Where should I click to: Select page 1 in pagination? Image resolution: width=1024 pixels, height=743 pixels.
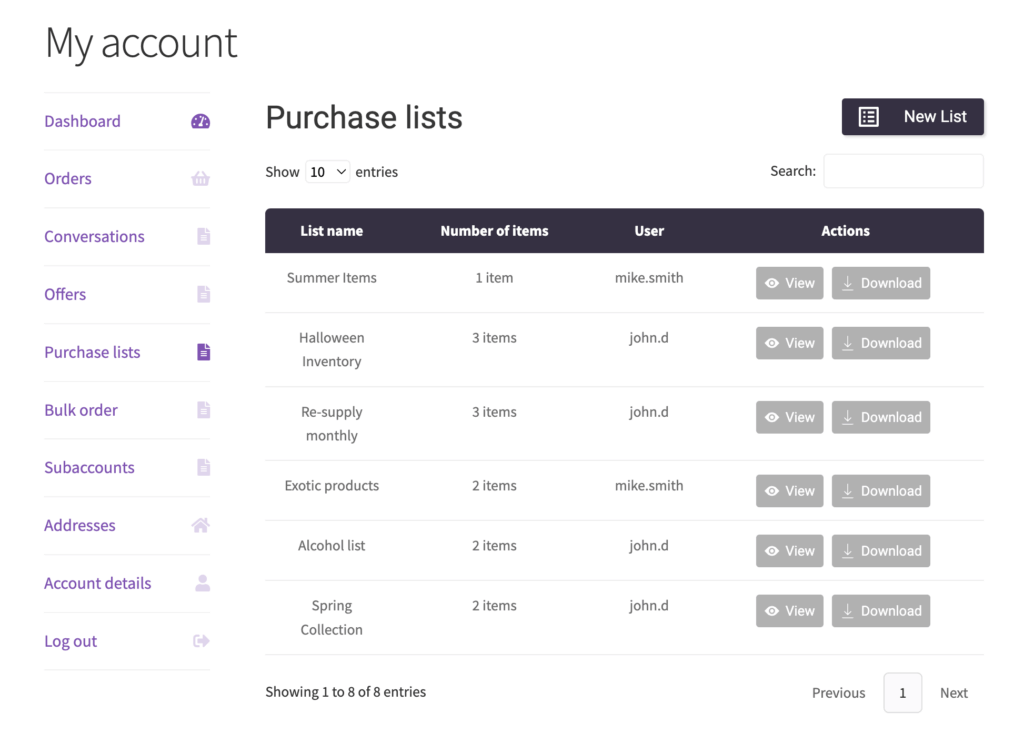tap(902, 693)
